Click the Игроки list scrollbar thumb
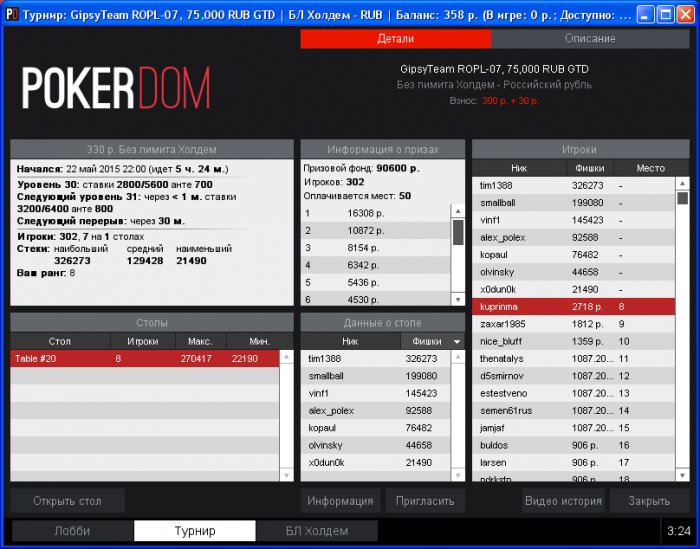700x549 pixels. point(682,198)
